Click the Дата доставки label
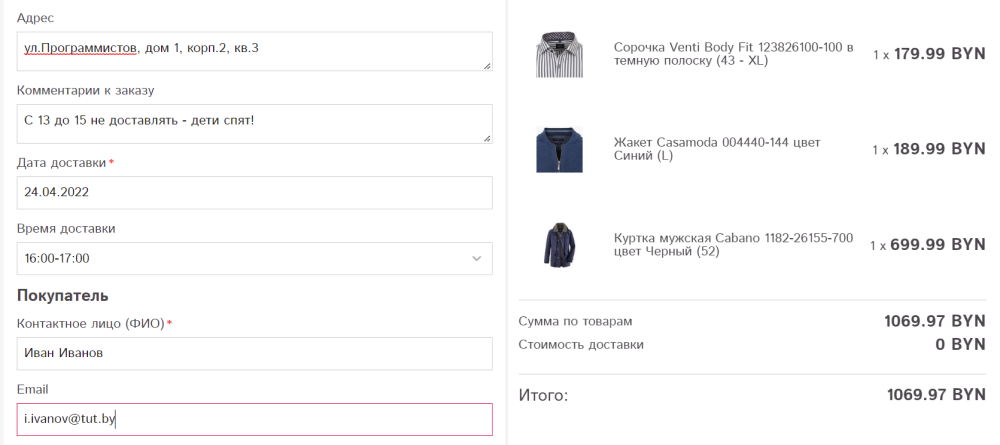1000x445 pixels. [61, 163]
